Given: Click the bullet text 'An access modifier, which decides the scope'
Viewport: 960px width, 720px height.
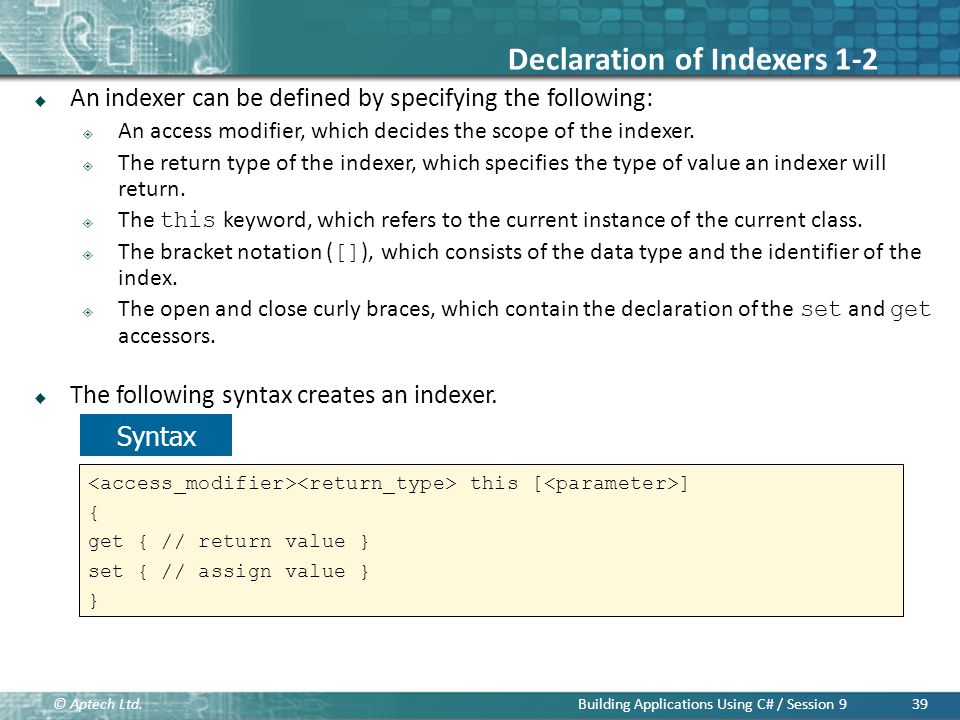Looking at the screenshot, I should [x=406, y=131].
